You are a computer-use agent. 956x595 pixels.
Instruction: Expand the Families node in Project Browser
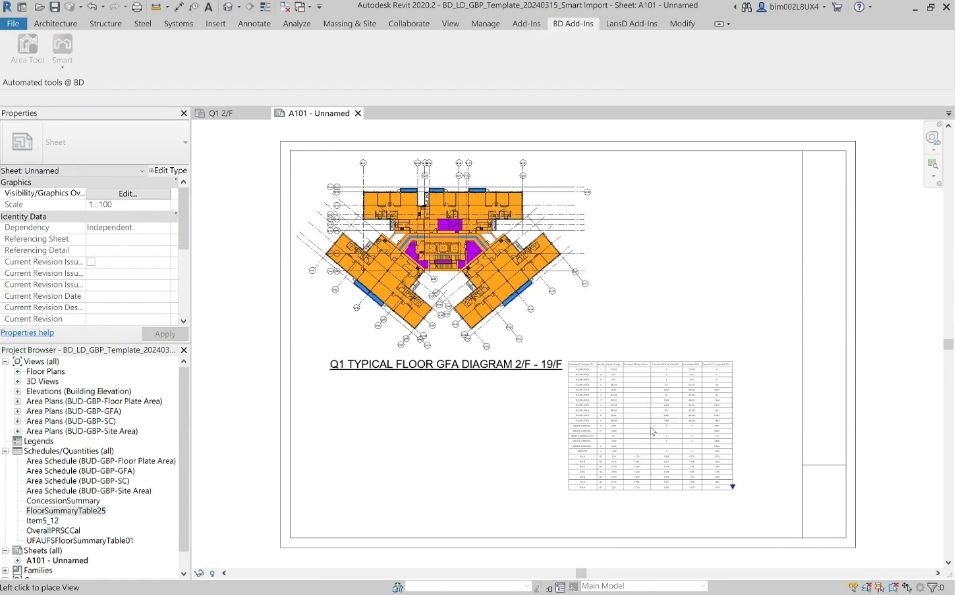pos(6,571)
